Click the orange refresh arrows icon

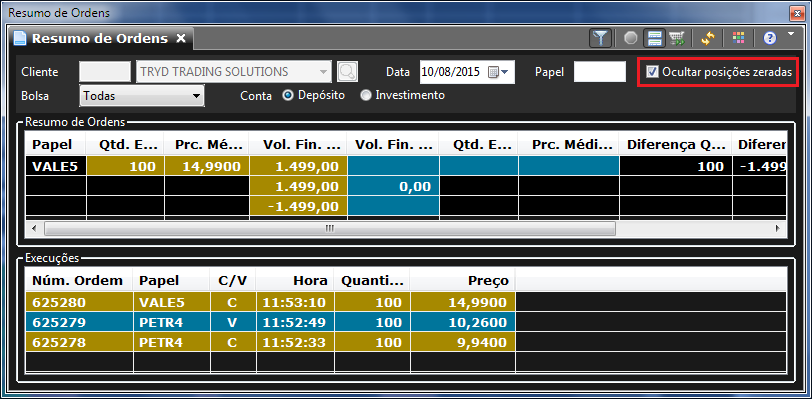point(707,38)
